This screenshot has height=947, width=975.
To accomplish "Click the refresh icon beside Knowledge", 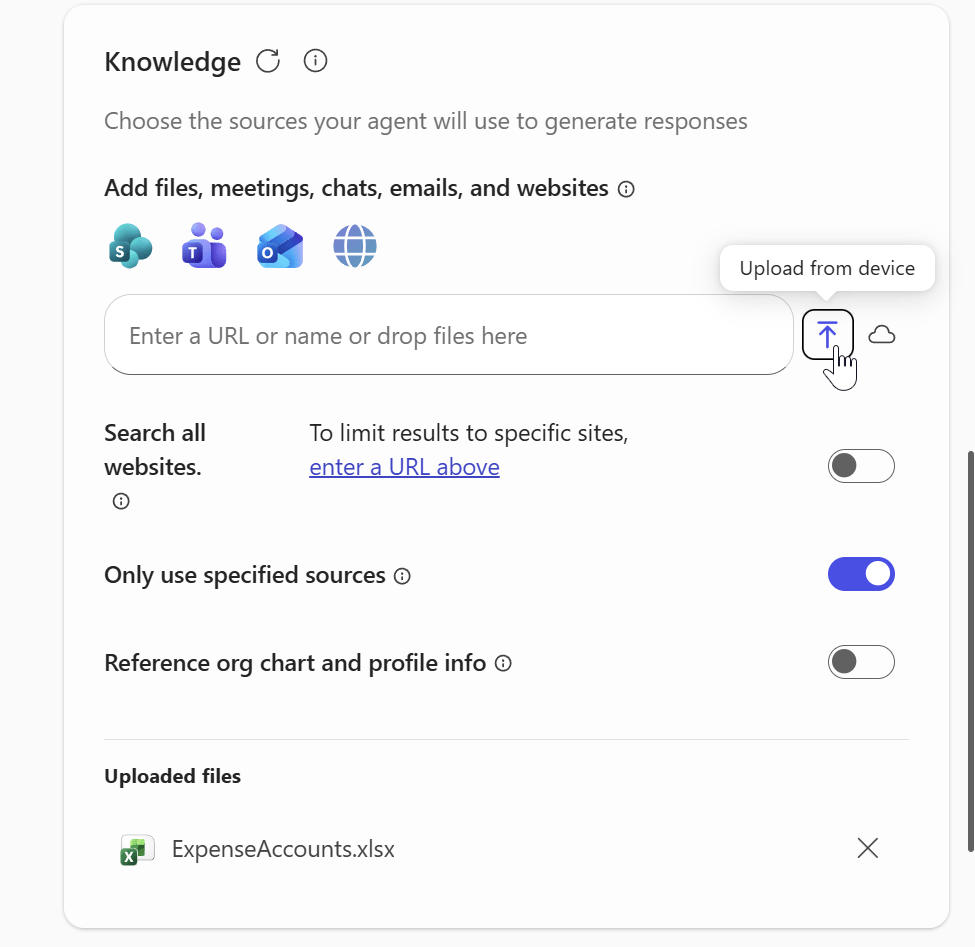I will click(x=267, y=61).
